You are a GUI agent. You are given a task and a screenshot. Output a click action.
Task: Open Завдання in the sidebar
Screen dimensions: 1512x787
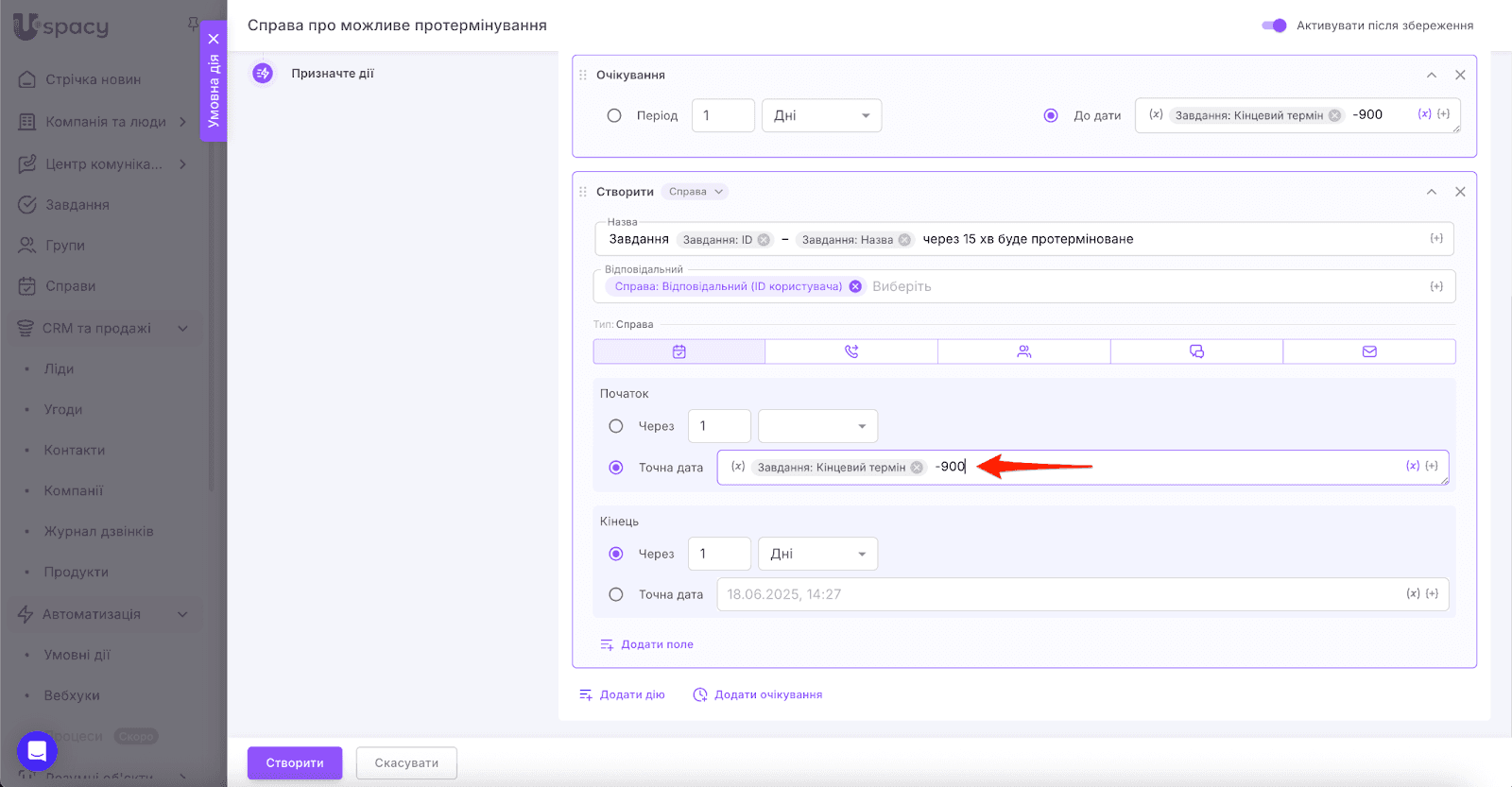77,205
